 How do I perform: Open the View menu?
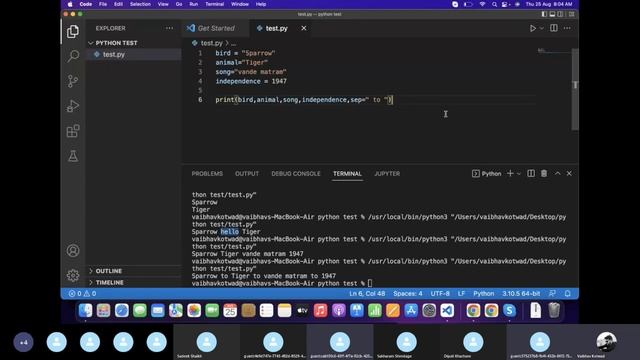pos(163,4)
